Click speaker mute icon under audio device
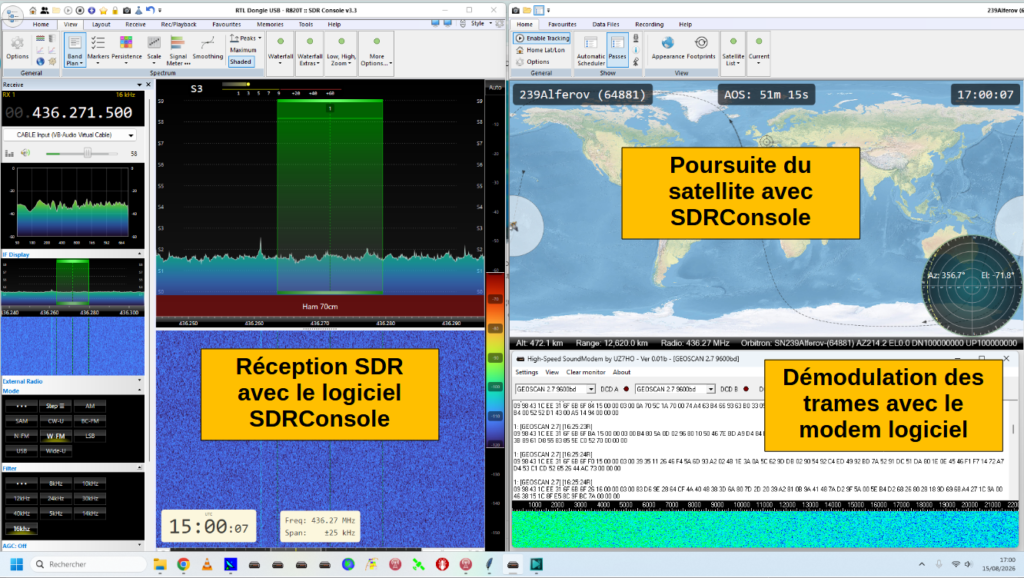 click(25, 153)
